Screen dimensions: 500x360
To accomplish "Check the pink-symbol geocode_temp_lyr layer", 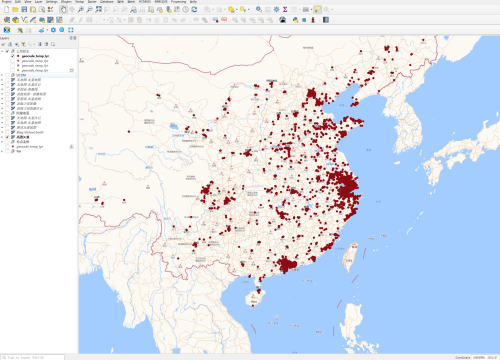I will 13,66.
